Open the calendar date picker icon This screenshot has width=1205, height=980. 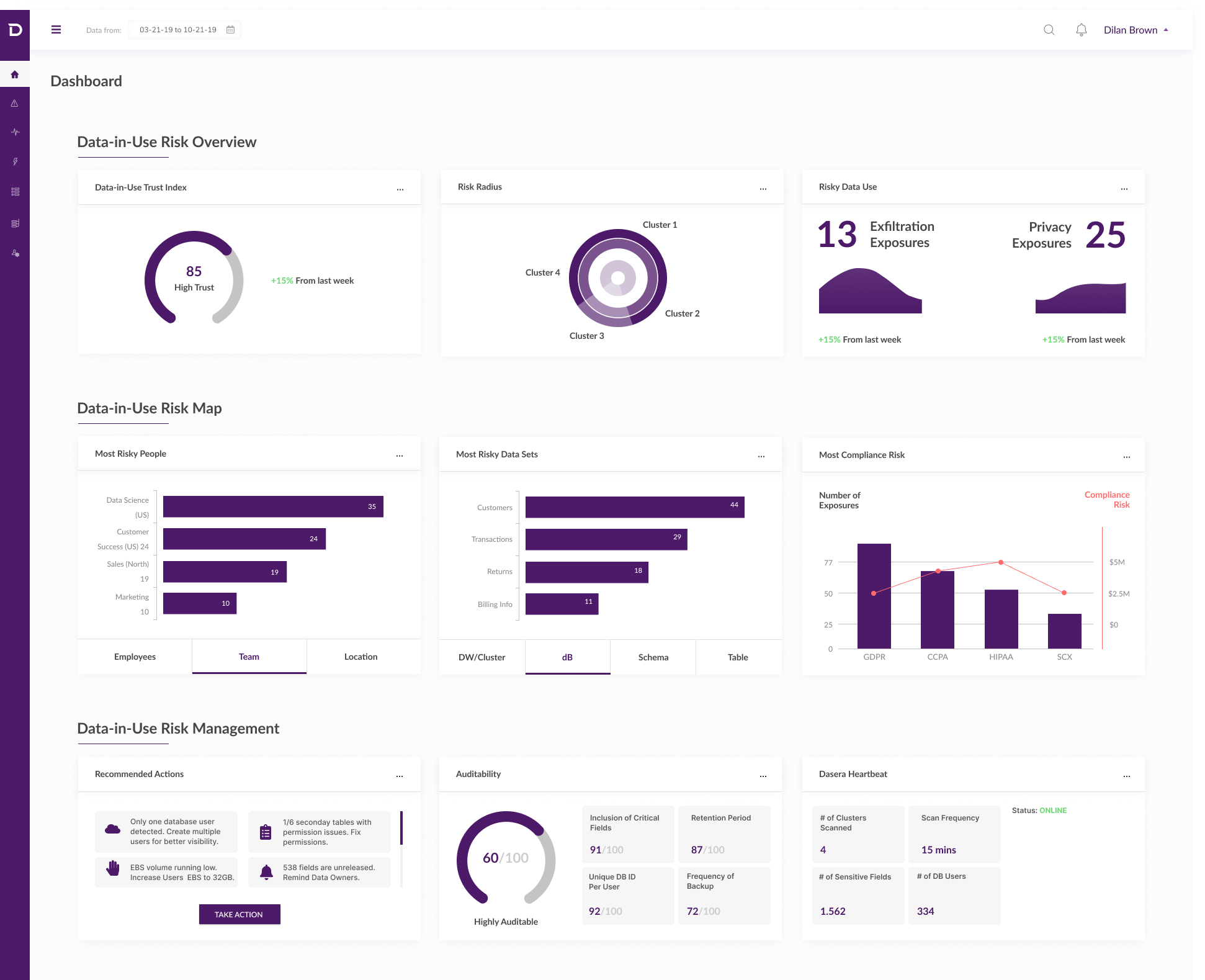(230, 30)
